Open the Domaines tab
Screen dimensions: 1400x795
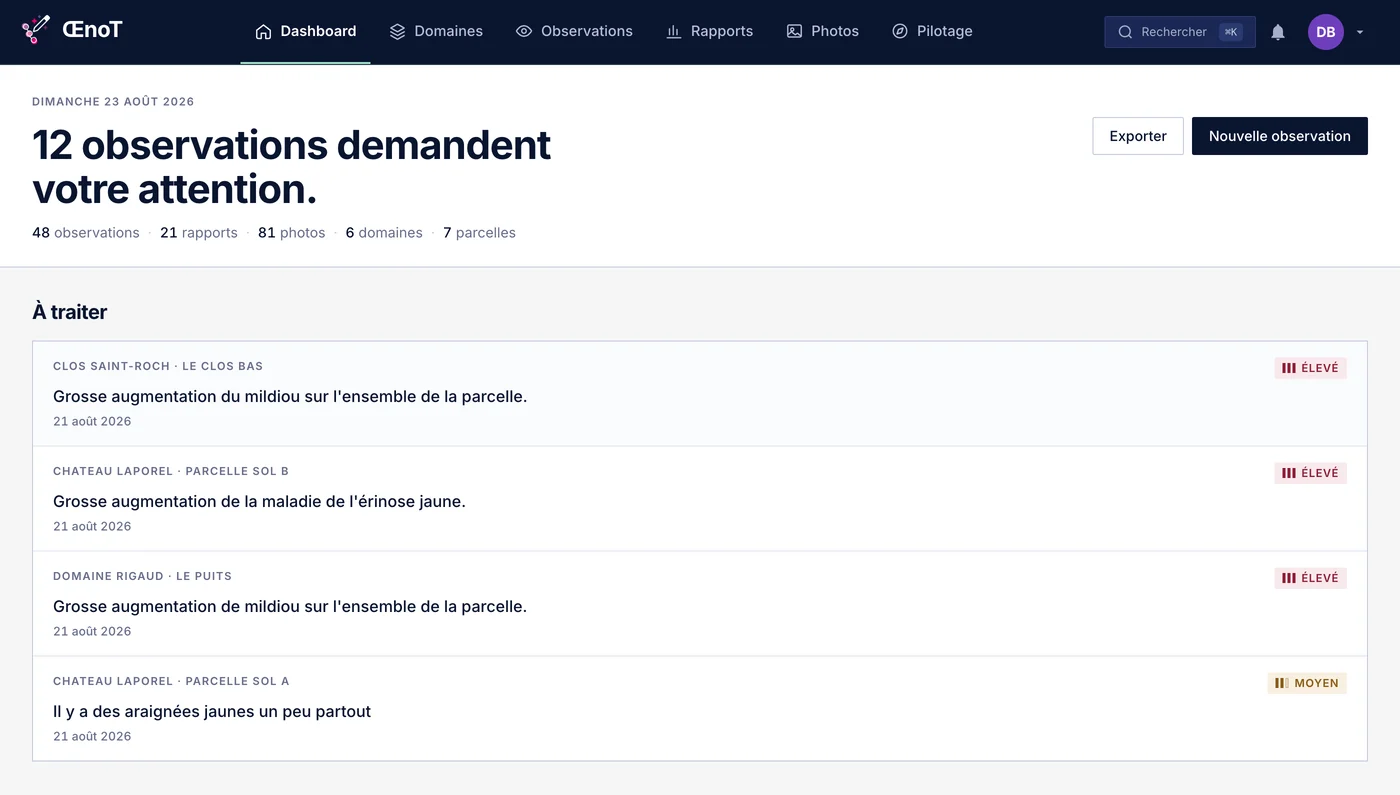click(x=436, y=31)
